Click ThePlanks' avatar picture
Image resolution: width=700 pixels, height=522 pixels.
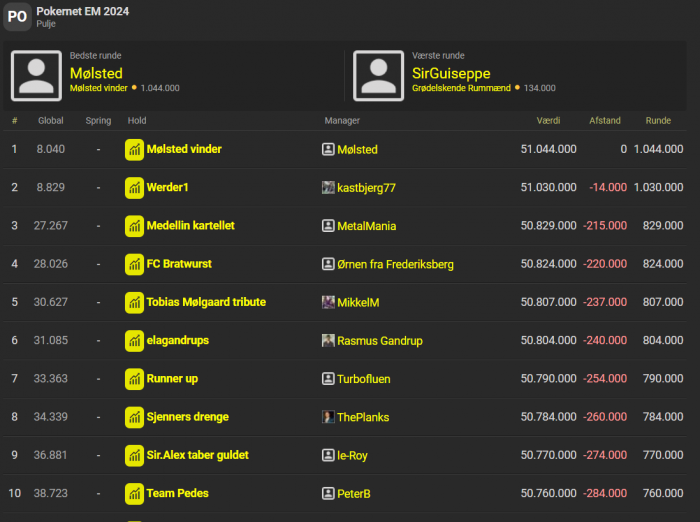328,417
